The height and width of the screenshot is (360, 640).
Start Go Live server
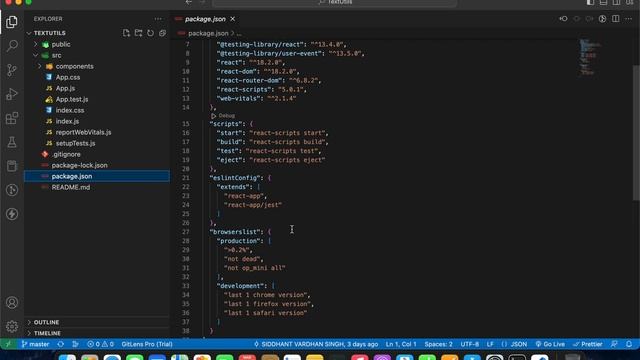[550, 344]
